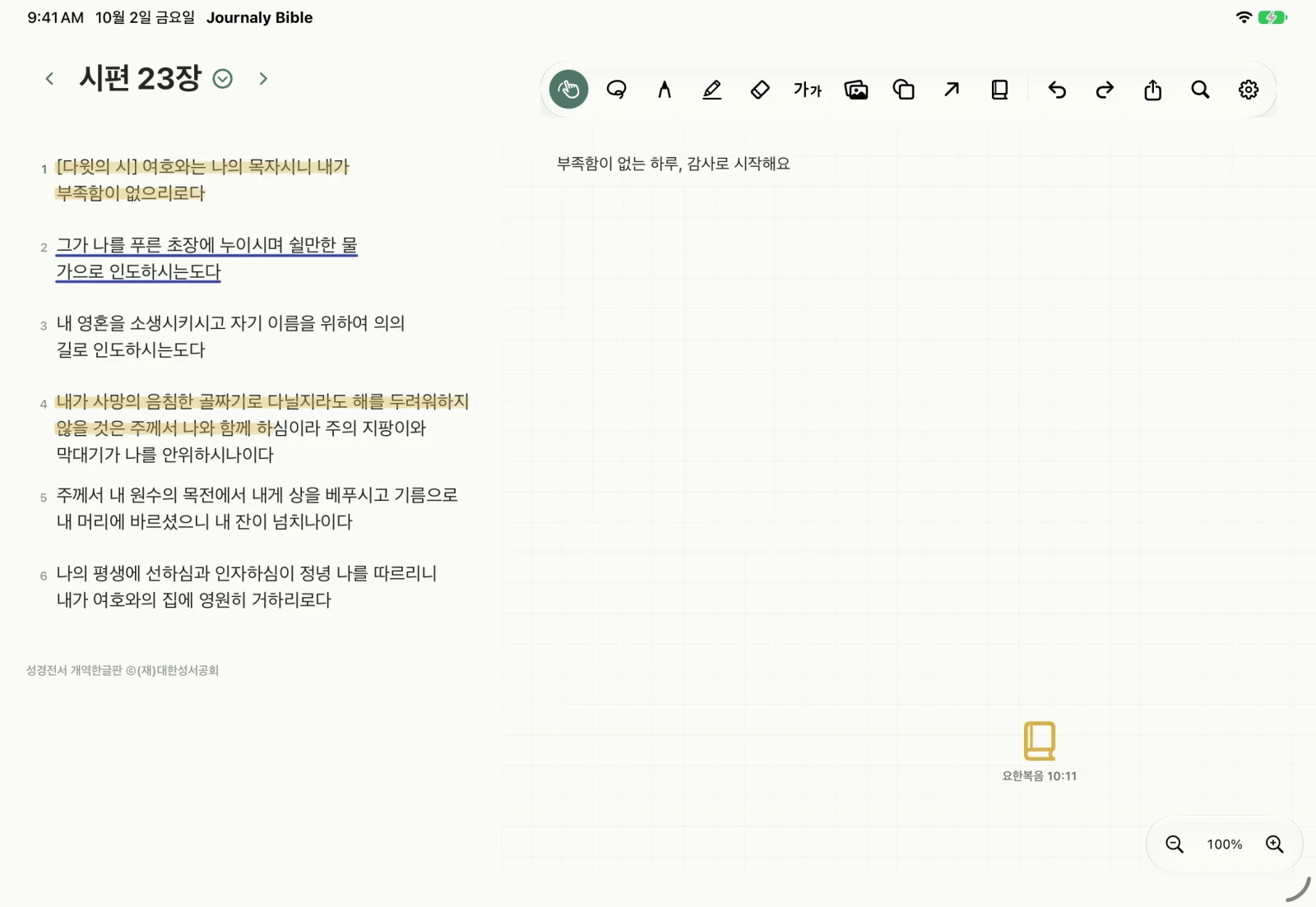Zoom out the canvas
The height and width of the screenshot is (907, 1316).
[1175, 845]
